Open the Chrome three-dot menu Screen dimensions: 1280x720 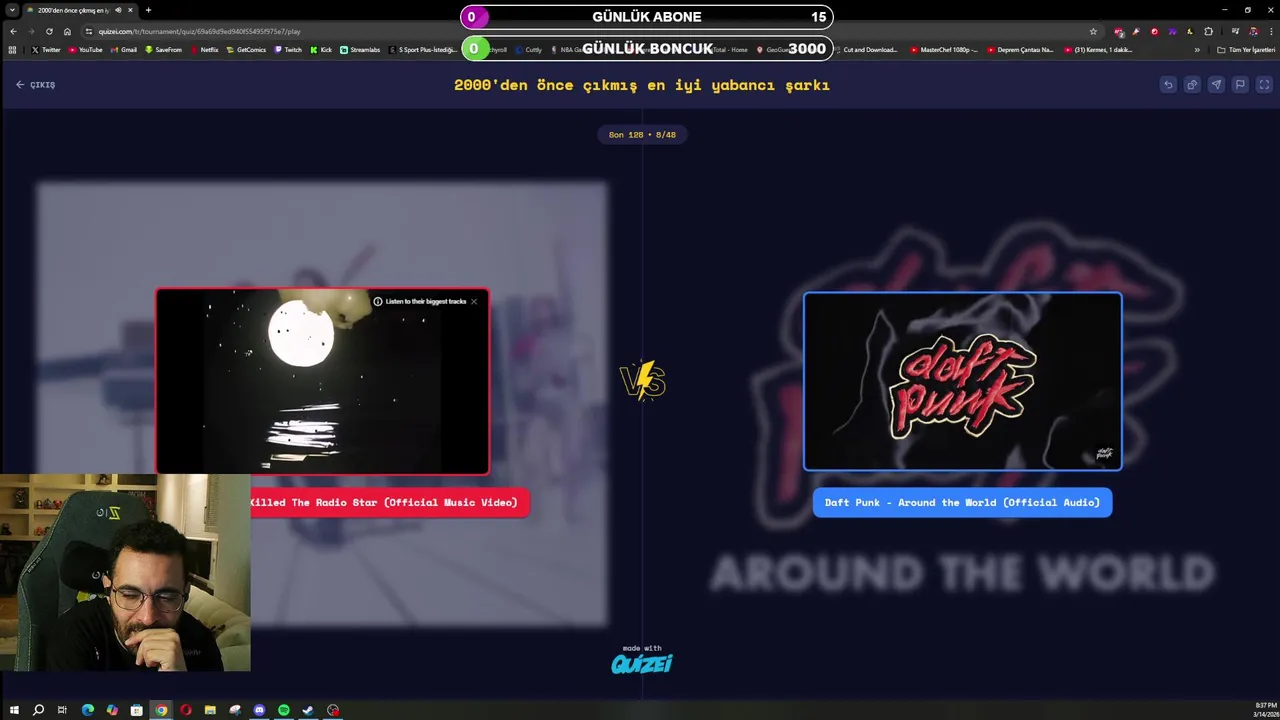tap(1270, 31)
